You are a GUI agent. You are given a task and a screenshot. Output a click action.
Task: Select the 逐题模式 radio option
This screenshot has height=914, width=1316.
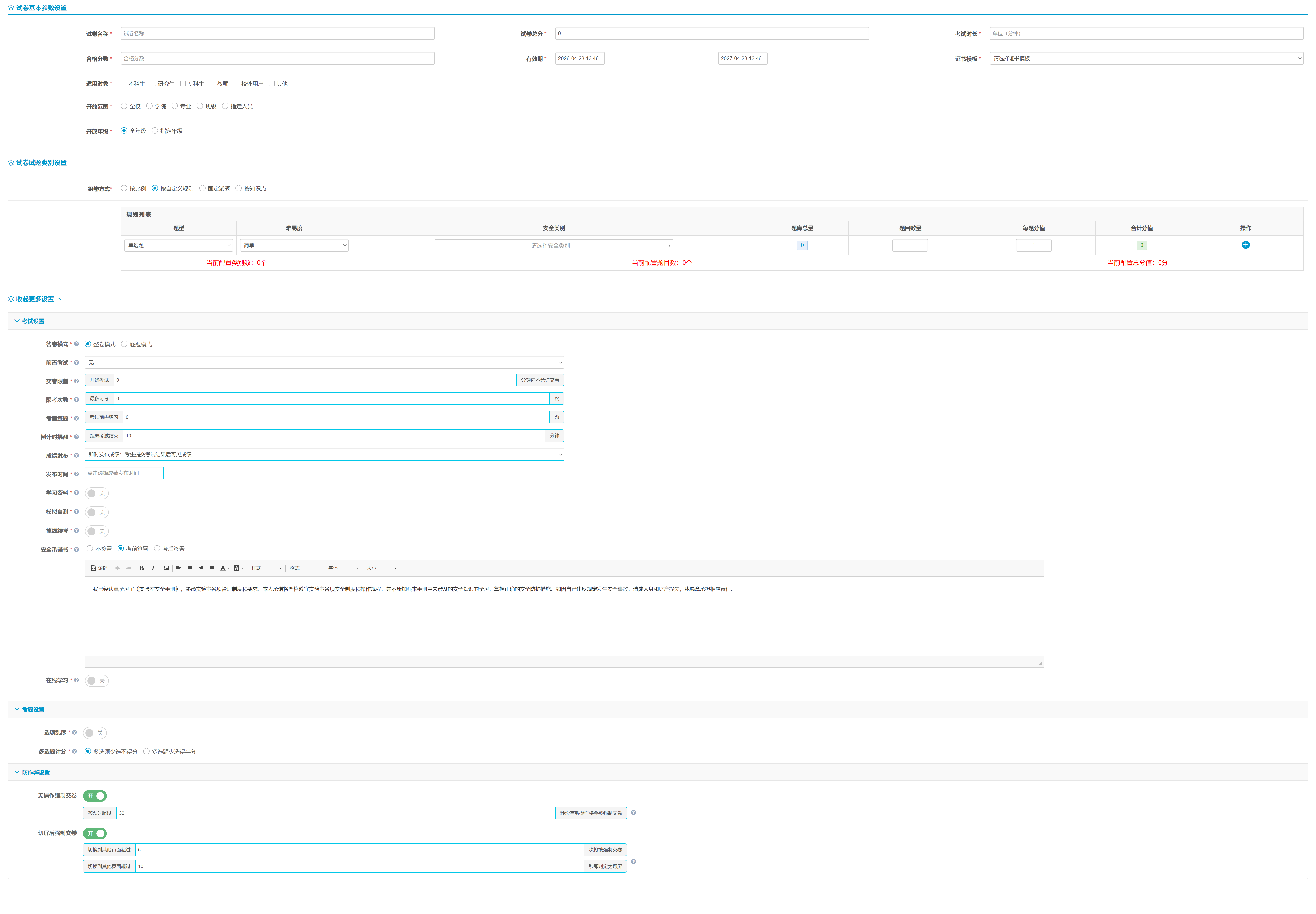point(124,344)
